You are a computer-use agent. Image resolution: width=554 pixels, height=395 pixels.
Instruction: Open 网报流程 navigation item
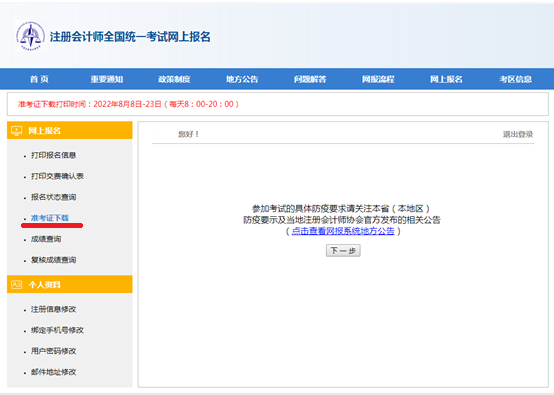point(378,79)
